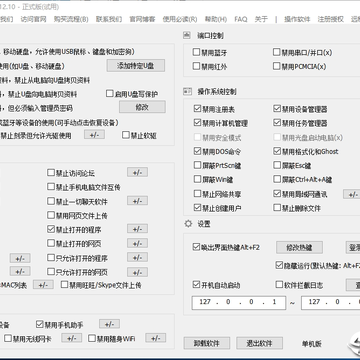
Task: Click the 卸载软件 button
Action: pyautogui.click(x=207, y=343)
